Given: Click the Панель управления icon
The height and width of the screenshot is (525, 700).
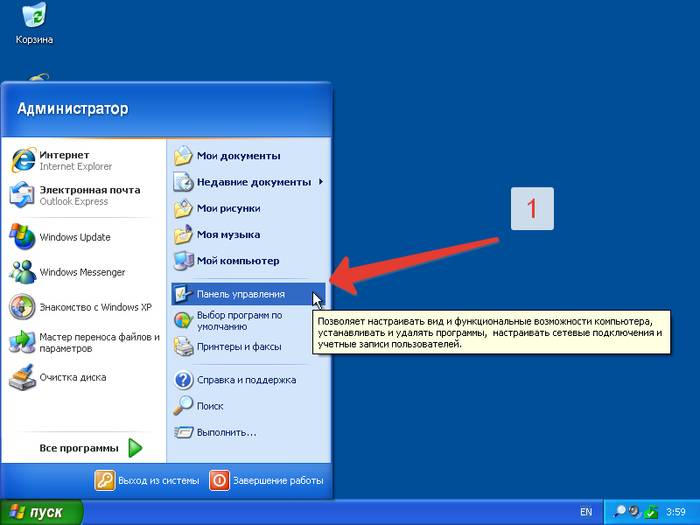Looking at the screenshot, I should [183, 294].
